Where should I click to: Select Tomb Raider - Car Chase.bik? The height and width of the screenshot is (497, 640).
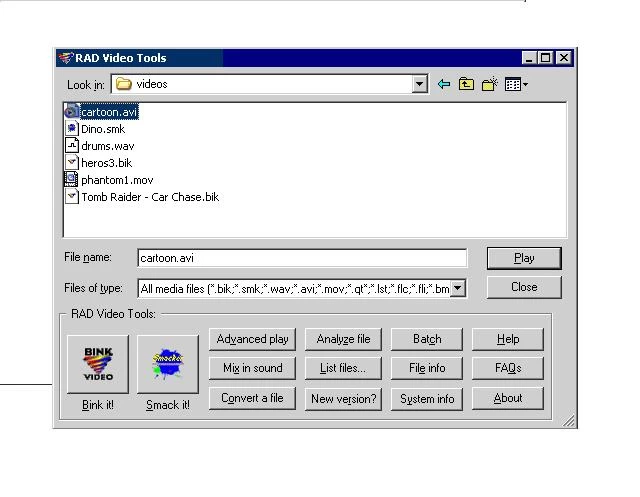[x=150, y=197]
